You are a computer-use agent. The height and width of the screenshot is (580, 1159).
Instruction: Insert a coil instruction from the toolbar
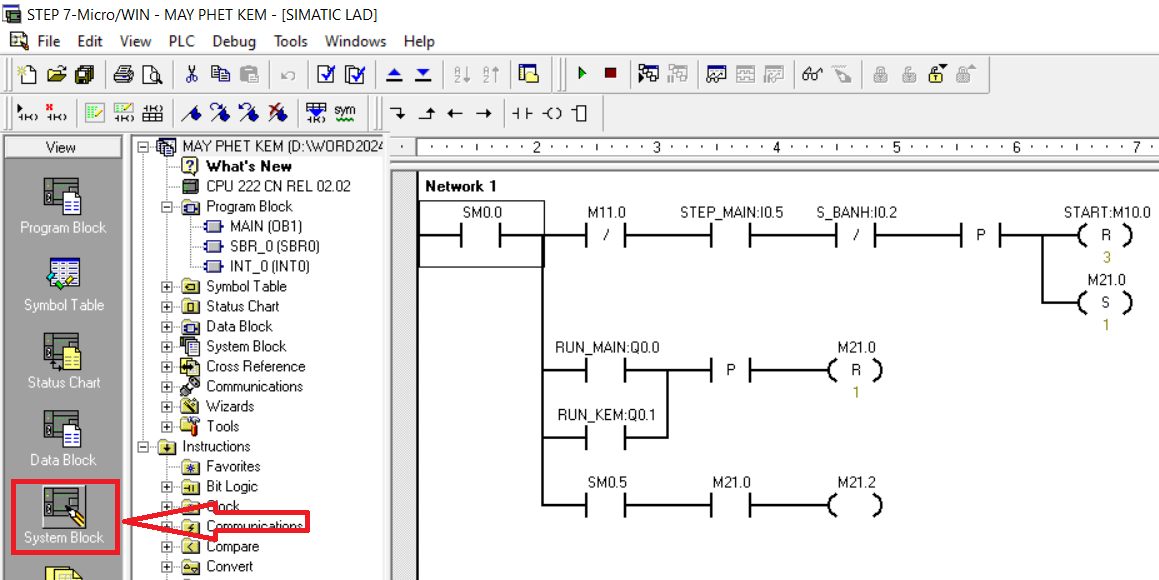pos(551,113)
